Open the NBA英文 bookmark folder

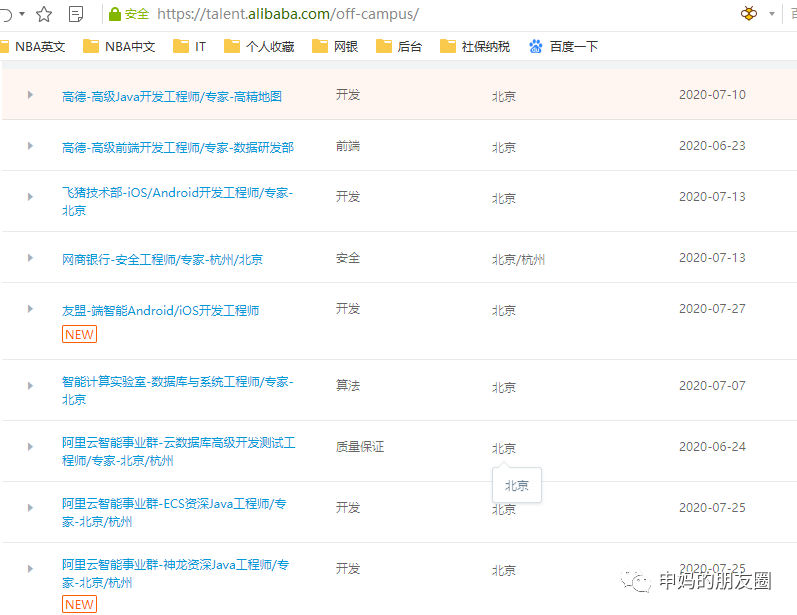coord(33,47)
